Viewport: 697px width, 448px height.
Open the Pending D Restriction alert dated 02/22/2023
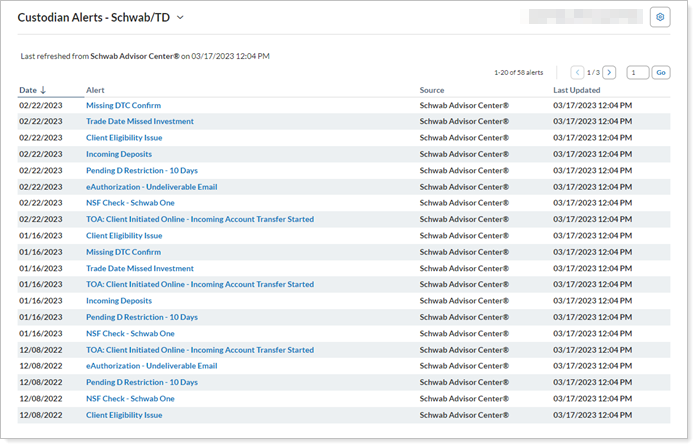coord(142,171)
